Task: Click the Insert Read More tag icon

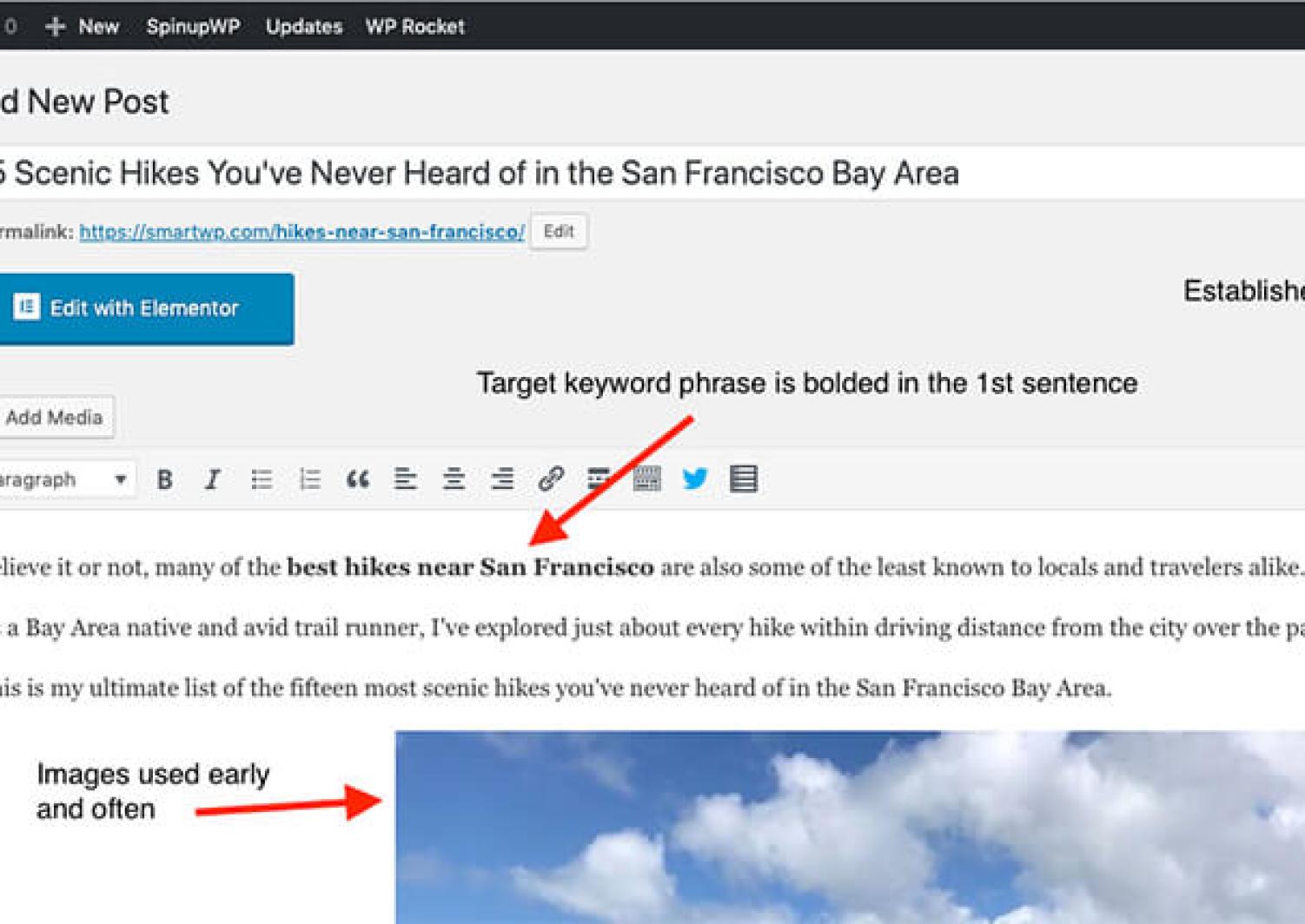Action: point(598,479)
